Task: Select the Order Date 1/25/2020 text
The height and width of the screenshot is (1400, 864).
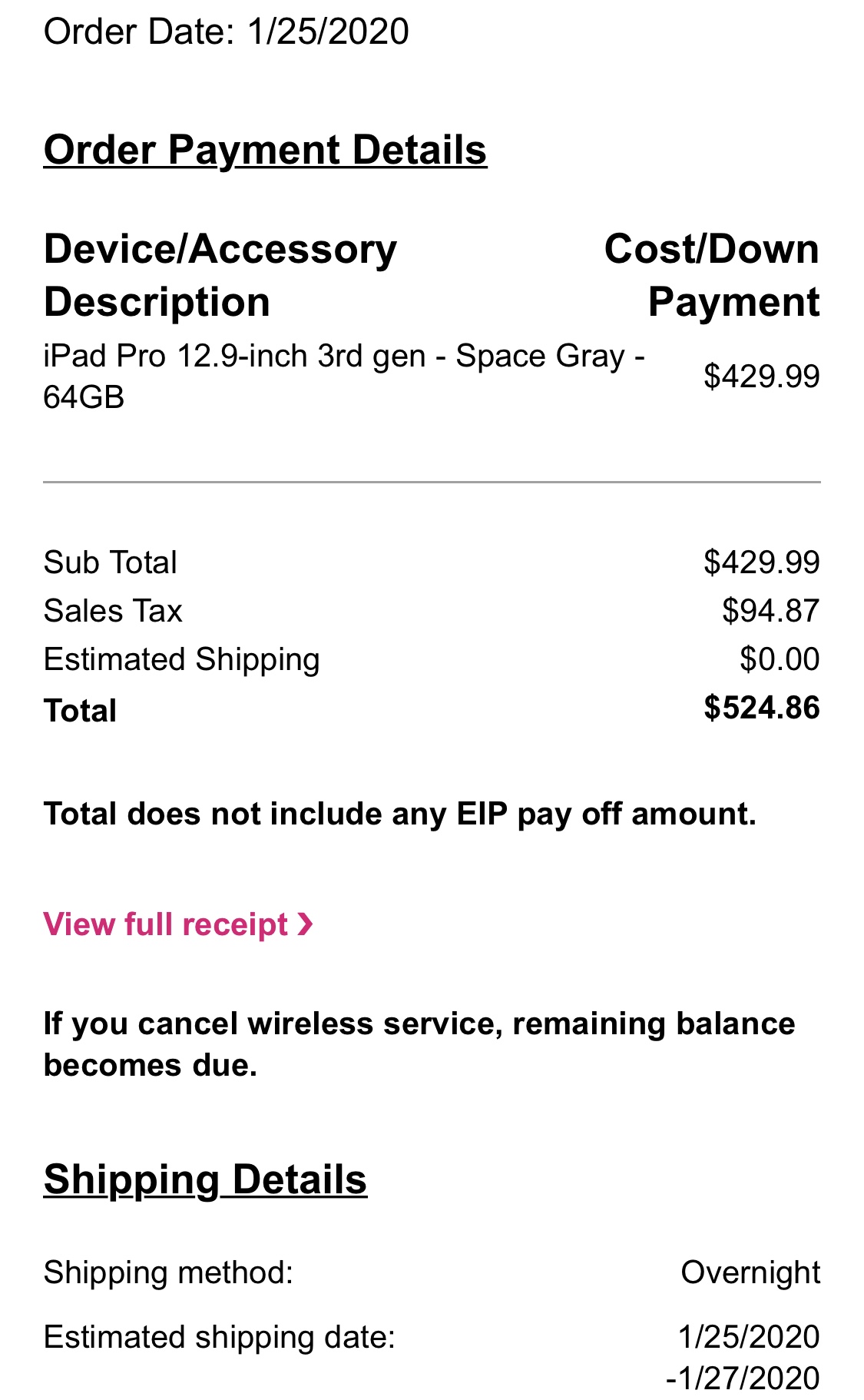Action: [x=226, y=32]
